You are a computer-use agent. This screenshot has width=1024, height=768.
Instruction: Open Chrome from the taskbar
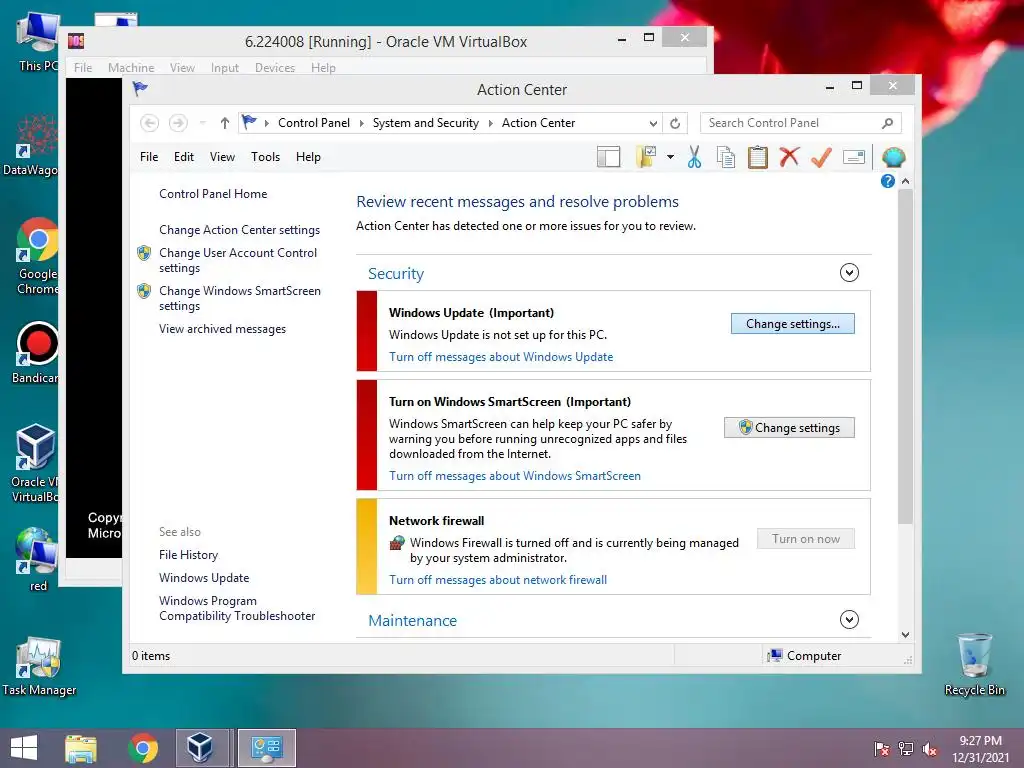(x=143, y=748)
